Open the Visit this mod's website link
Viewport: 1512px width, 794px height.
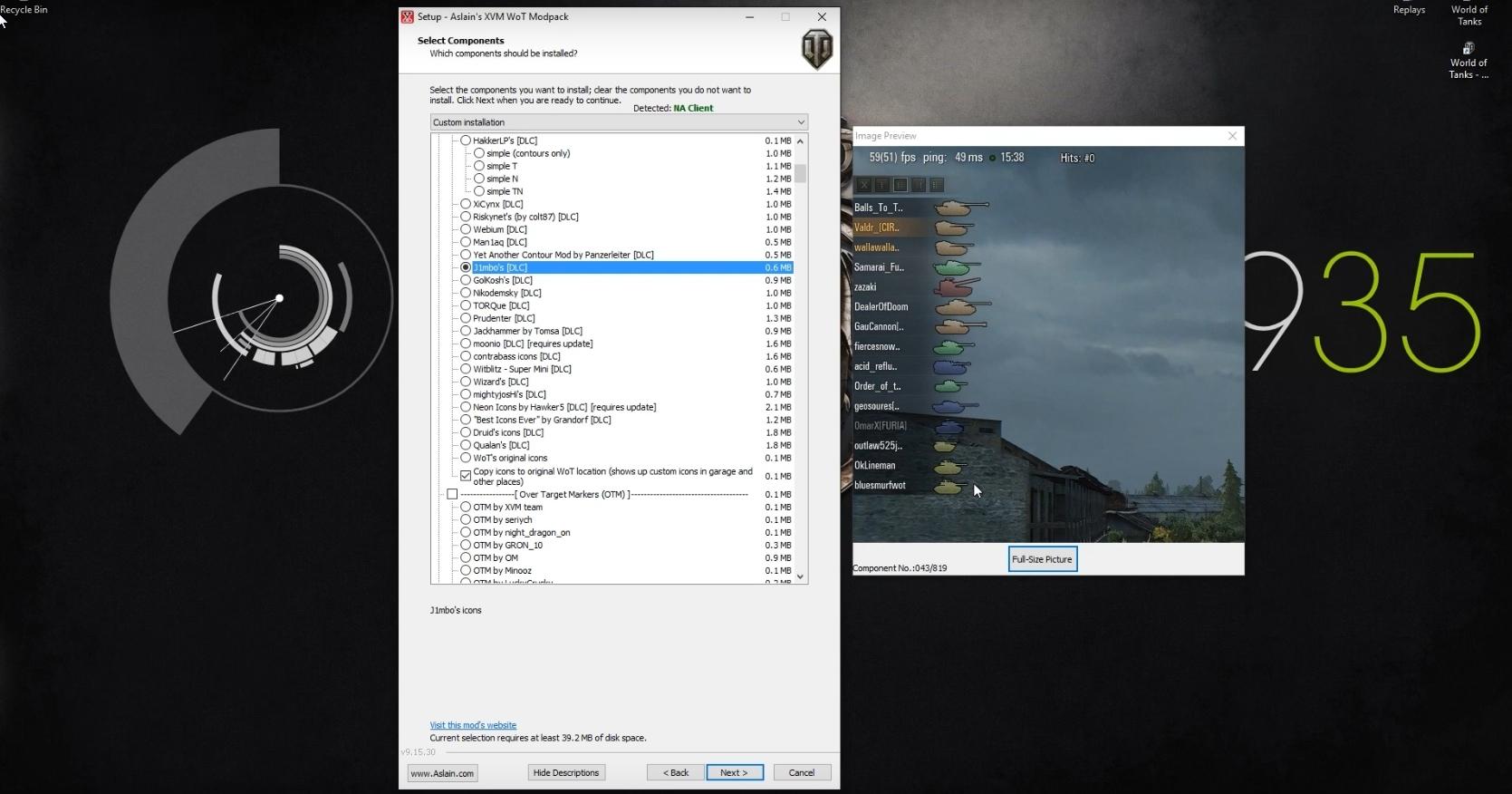[473, 725]
